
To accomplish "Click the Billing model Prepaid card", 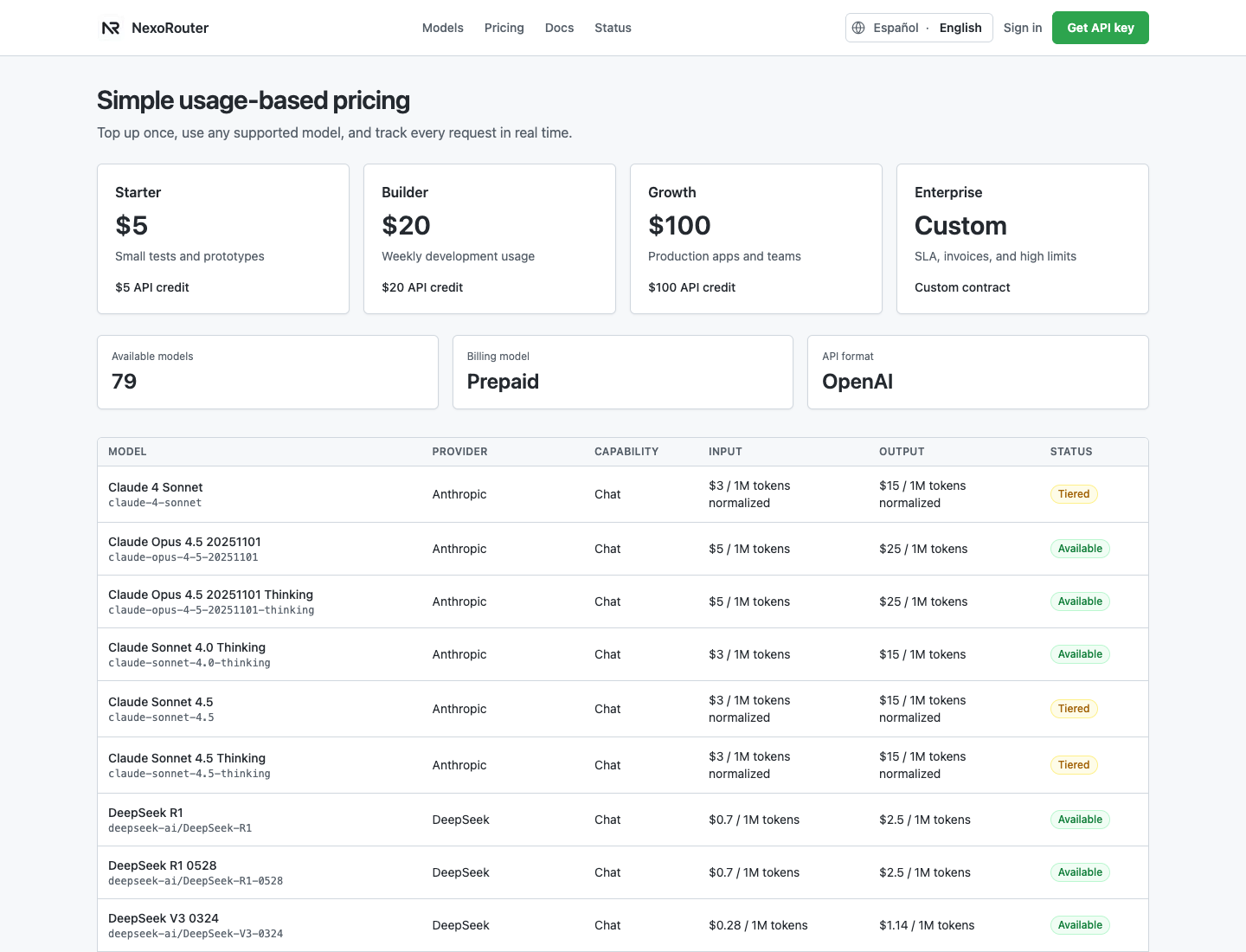I will pyautogui.click(x=623, y=372).
